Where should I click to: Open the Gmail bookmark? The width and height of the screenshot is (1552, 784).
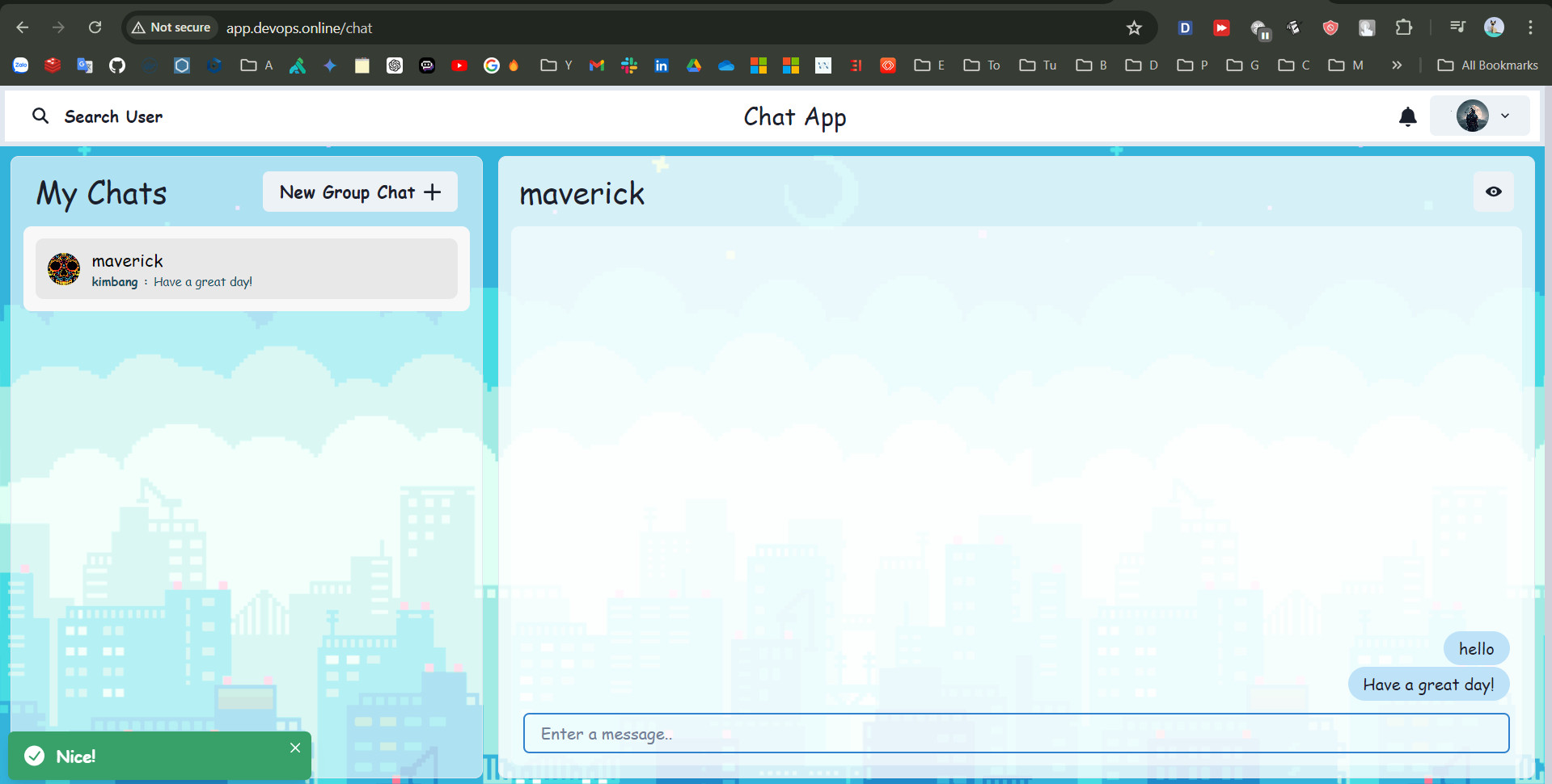tap(597, 65)
